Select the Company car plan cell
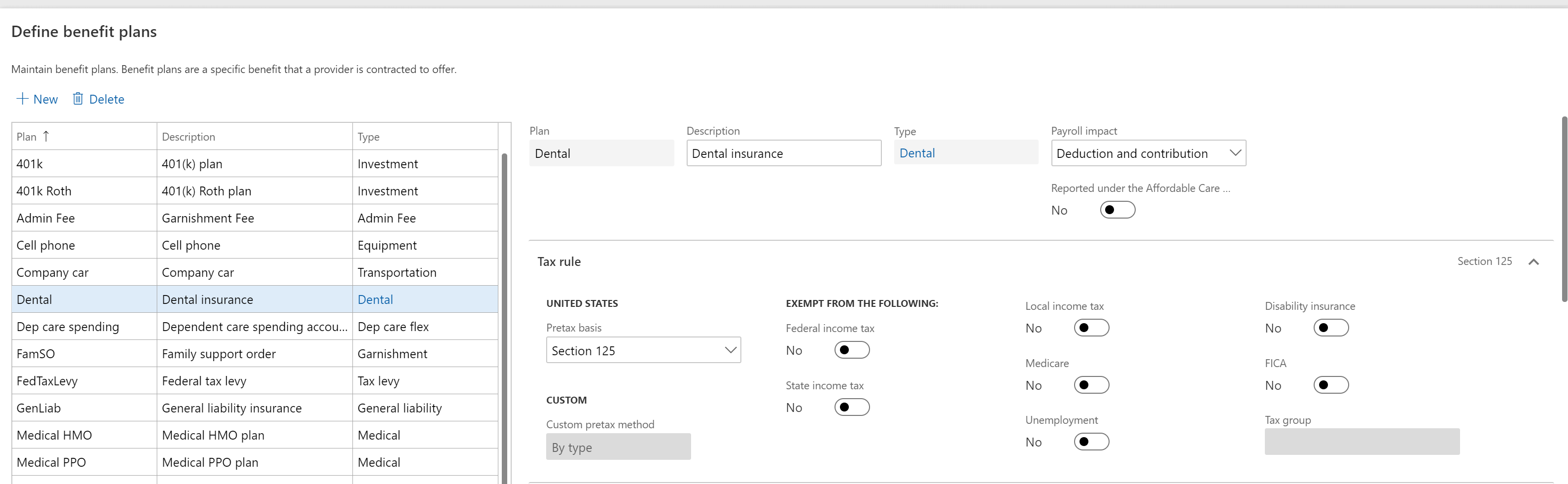The width and height of the screenshot is (1568, 484). pyautogui.click(x=84, y=272)
